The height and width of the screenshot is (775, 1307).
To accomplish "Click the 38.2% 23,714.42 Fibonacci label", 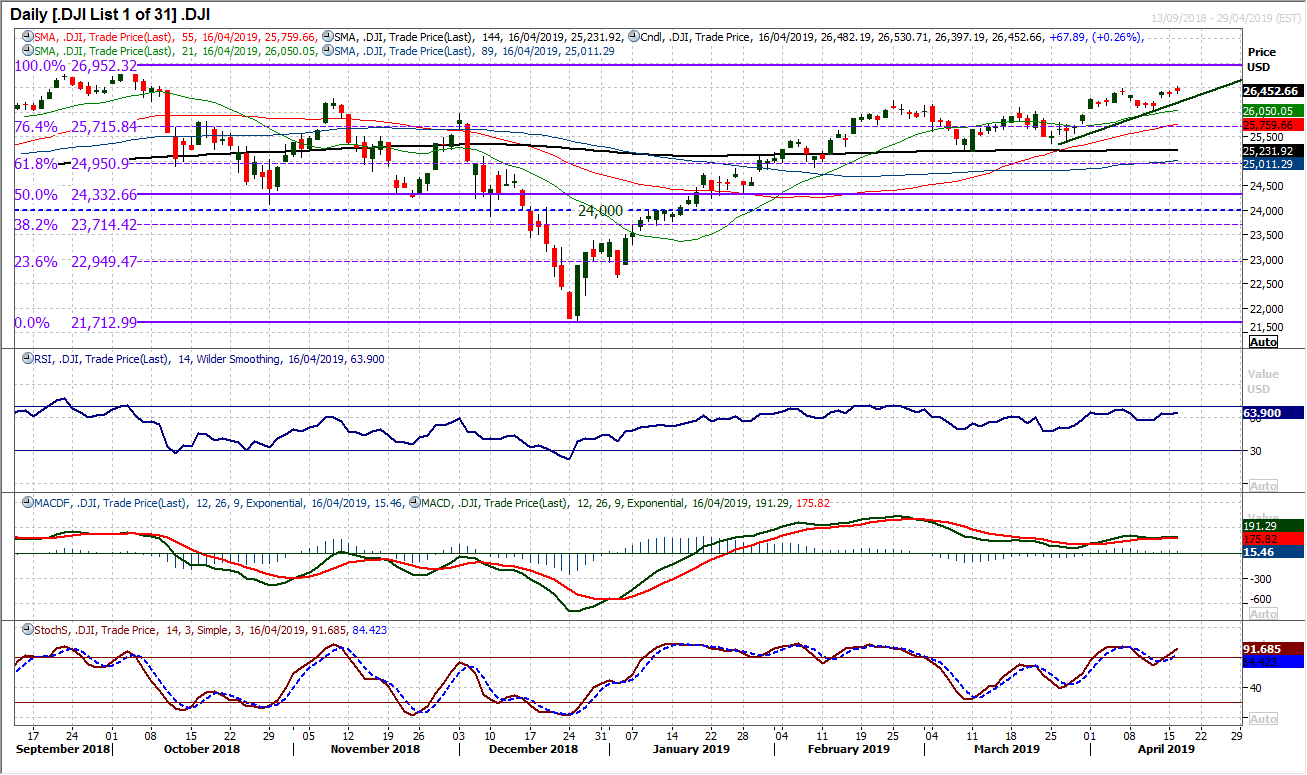I will [75, 225].
